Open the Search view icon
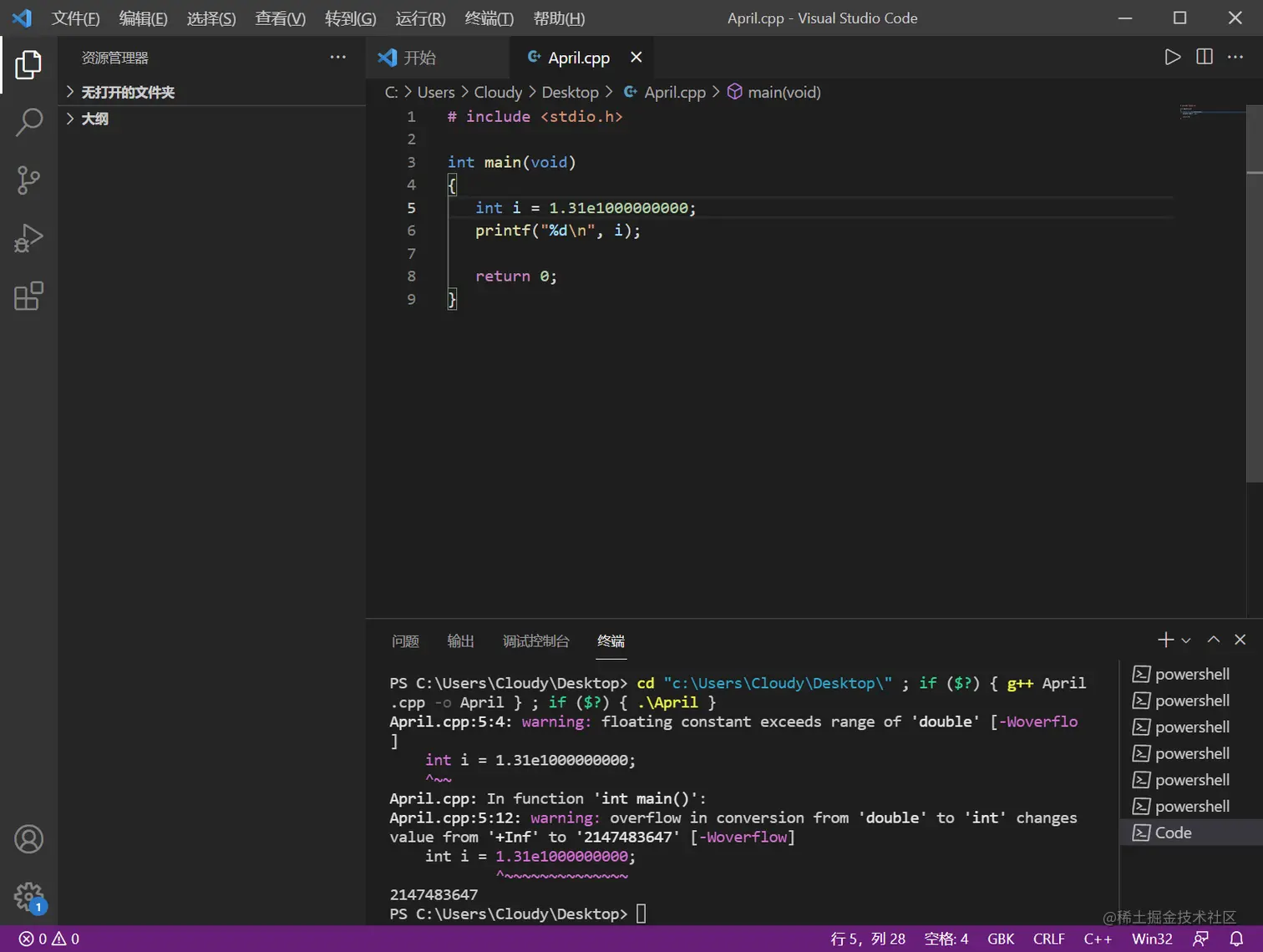1263x952 pixels. coord(28,122)
